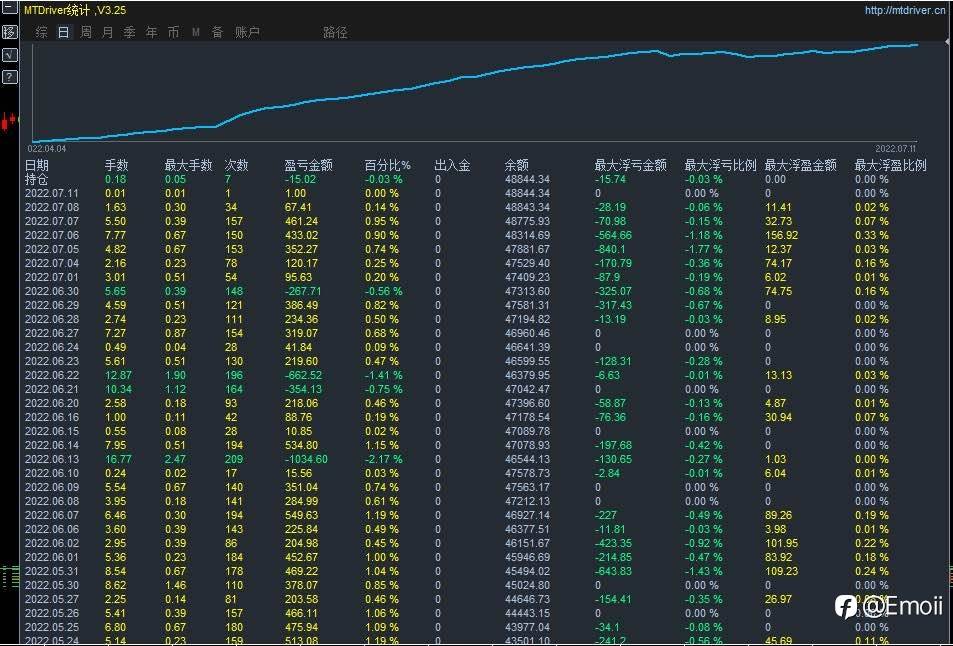This screenshot has width=953, height=646.
Task: Click max floating loss -840.1
Action: coord(610,249)
